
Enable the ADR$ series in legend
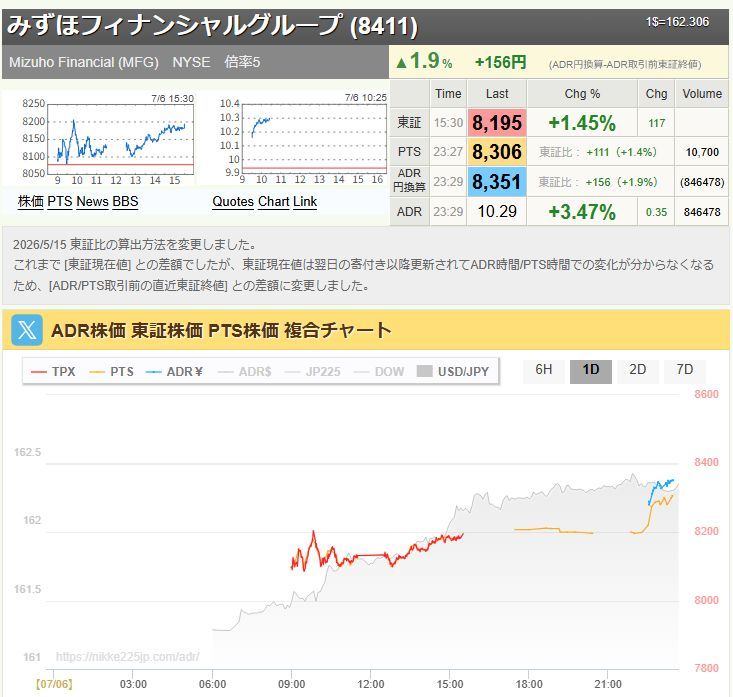(244, 372)
